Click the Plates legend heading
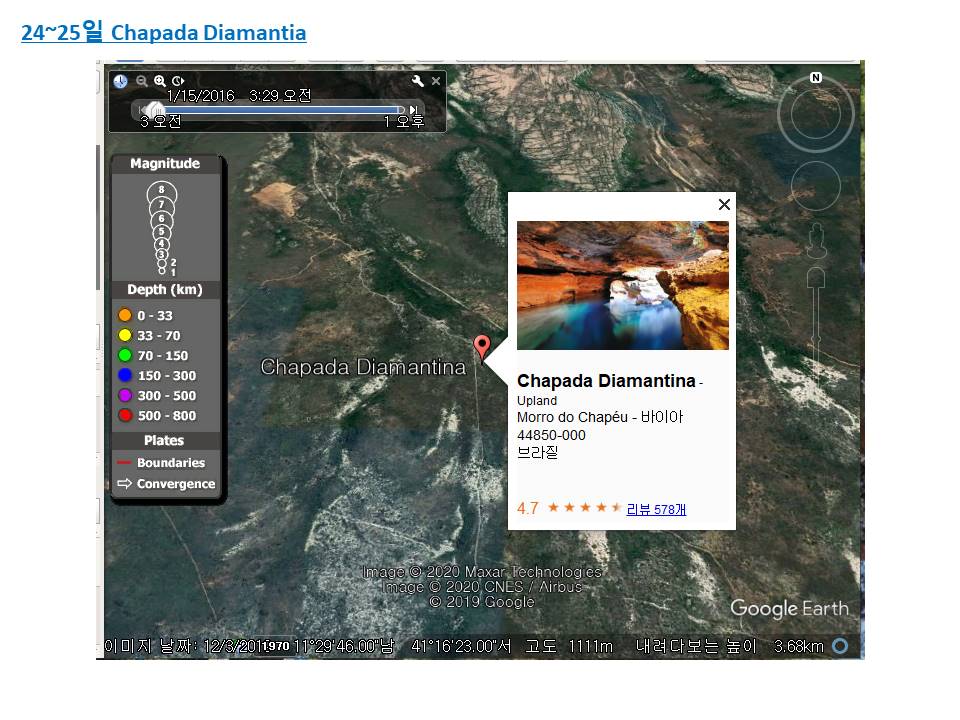The height and width of the screenshot is (720, 960). pos(164,440)
